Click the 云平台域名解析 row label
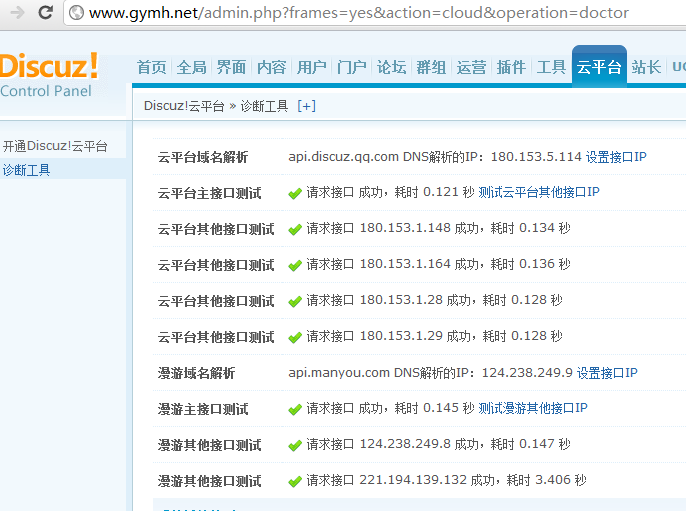Viewport: 686px width, 511px height. tap(203, 157)
